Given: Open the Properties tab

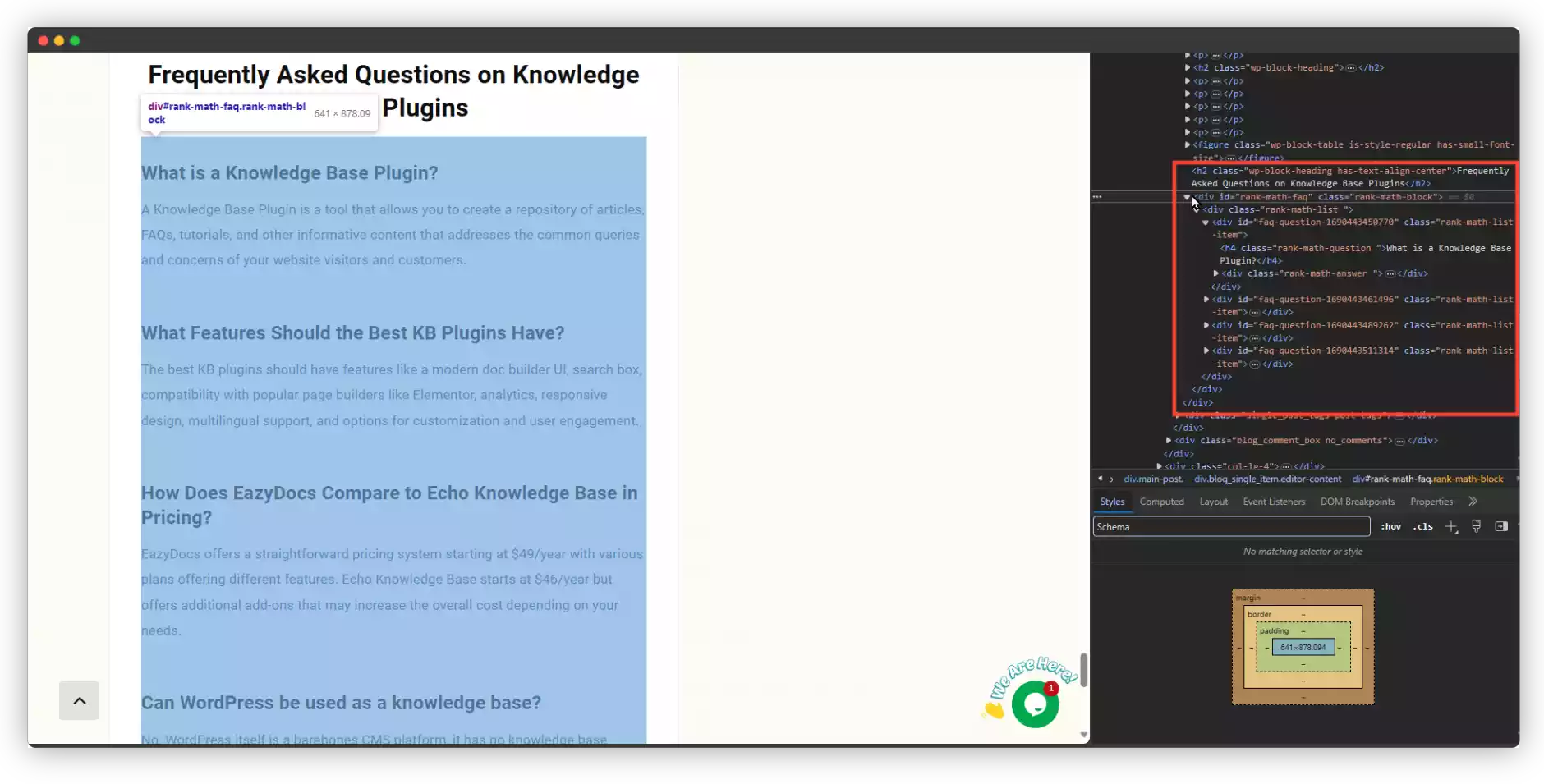Looking at the screenshot, I should coord(1431,502).
